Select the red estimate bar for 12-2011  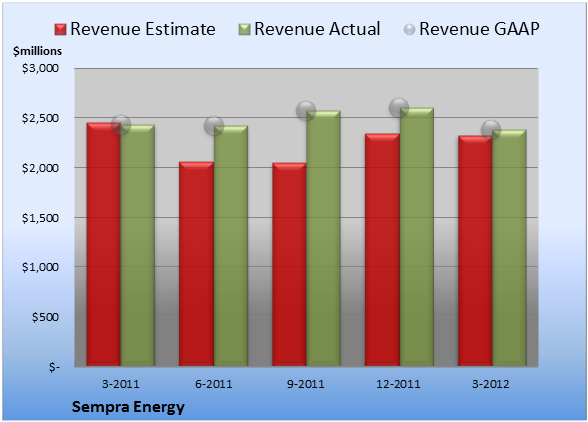tap(382, 249)
